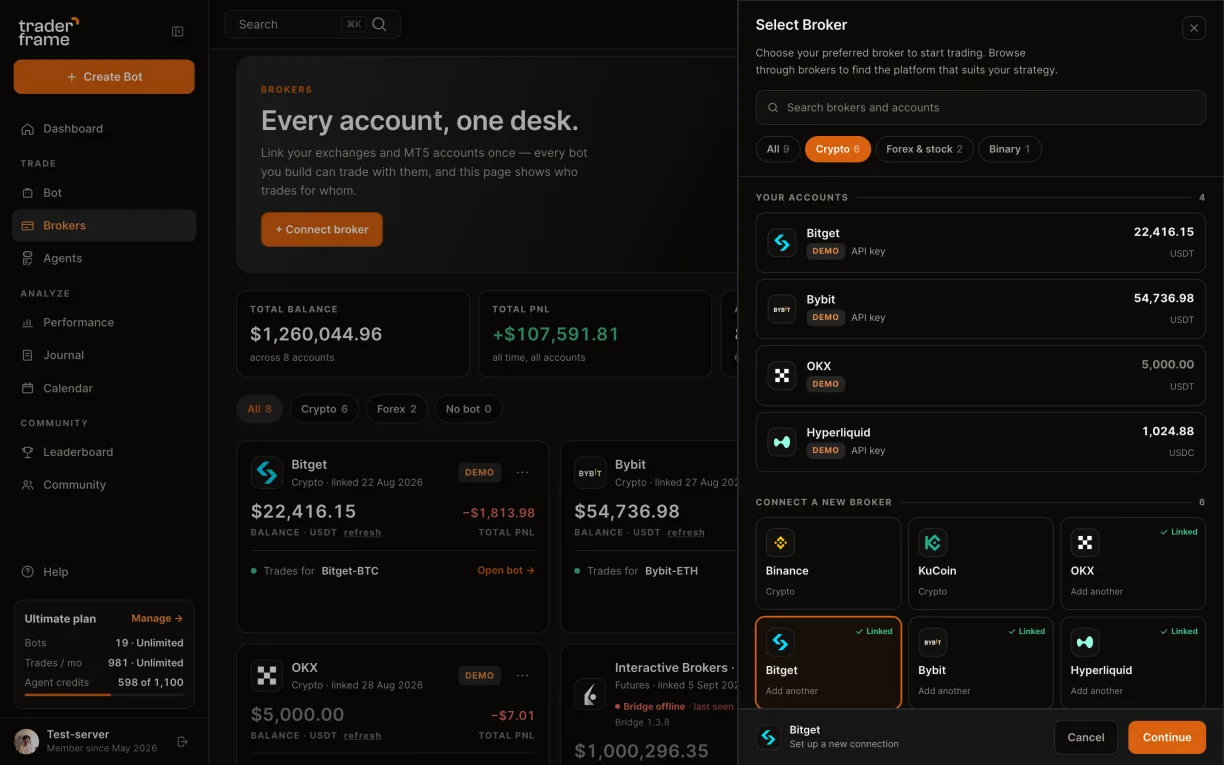Viewport: 1224px width, 765px height.
Task: Open the Bot page in sidebar
Action: [x=104, y=192]
